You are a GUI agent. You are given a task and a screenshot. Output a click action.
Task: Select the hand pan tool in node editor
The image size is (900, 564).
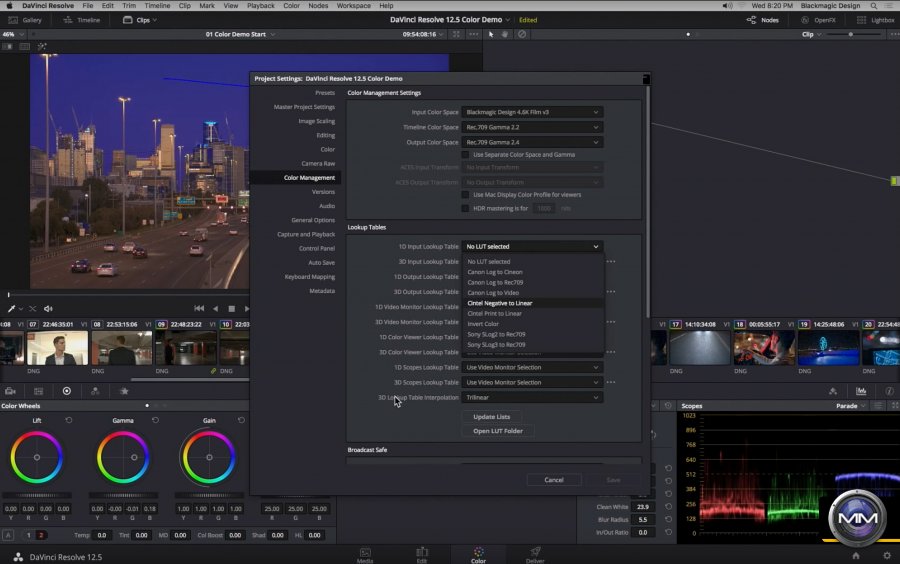(505, 34)
